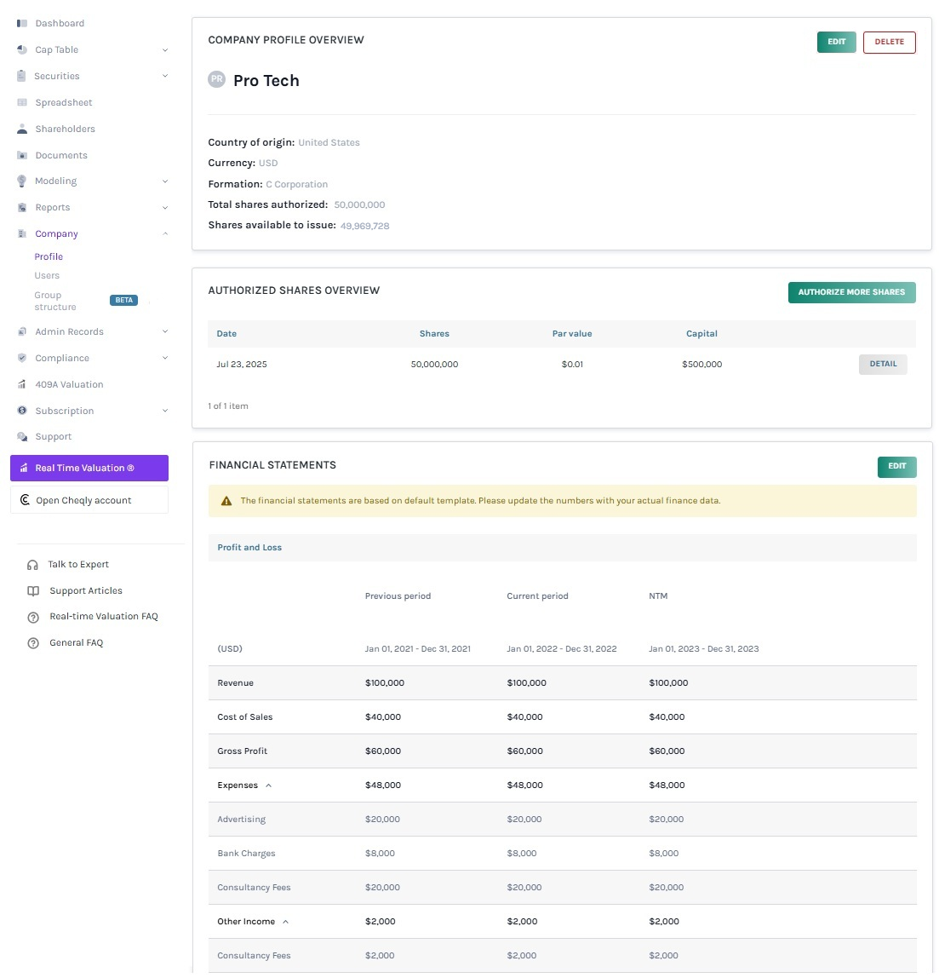Image resolution: width=939 pixels, height=978 pixels.
Task: Expand the Modeling menu chevron
Action: click(x=165, y=181)
